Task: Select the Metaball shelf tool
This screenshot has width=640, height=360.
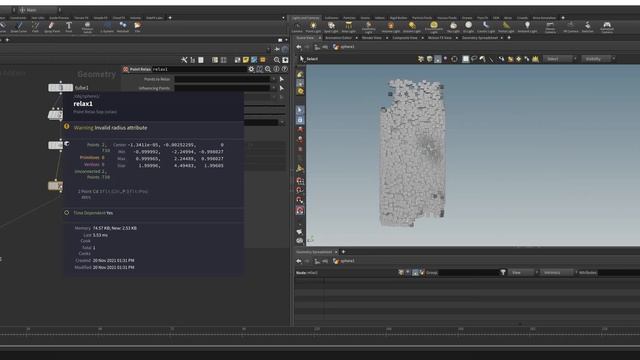Action: 122,27
